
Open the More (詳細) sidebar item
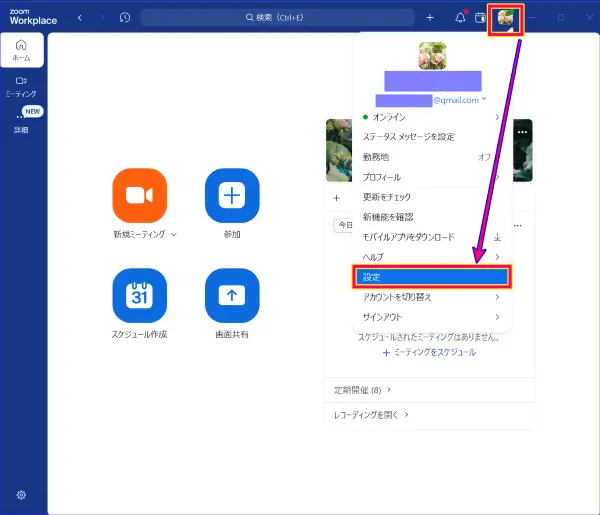point(21,122)
